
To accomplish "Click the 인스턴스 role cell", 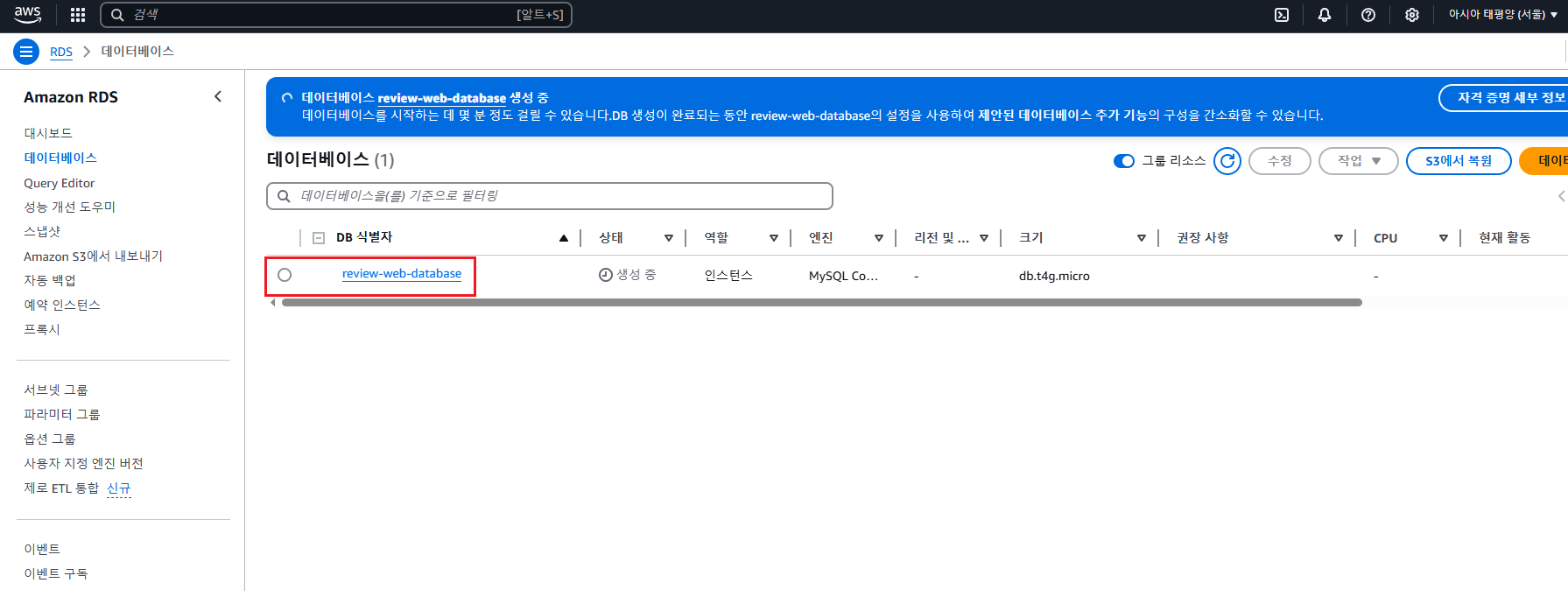I will [x=728, y=276].
